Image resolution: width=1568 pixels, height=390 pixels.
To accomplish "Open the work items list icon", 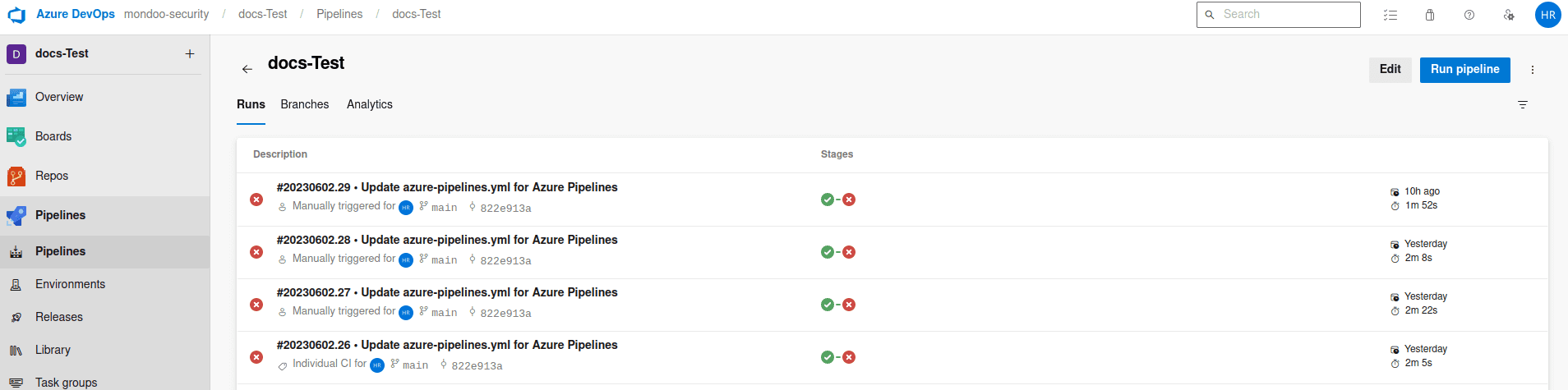I will click(x=1390, y=15).
